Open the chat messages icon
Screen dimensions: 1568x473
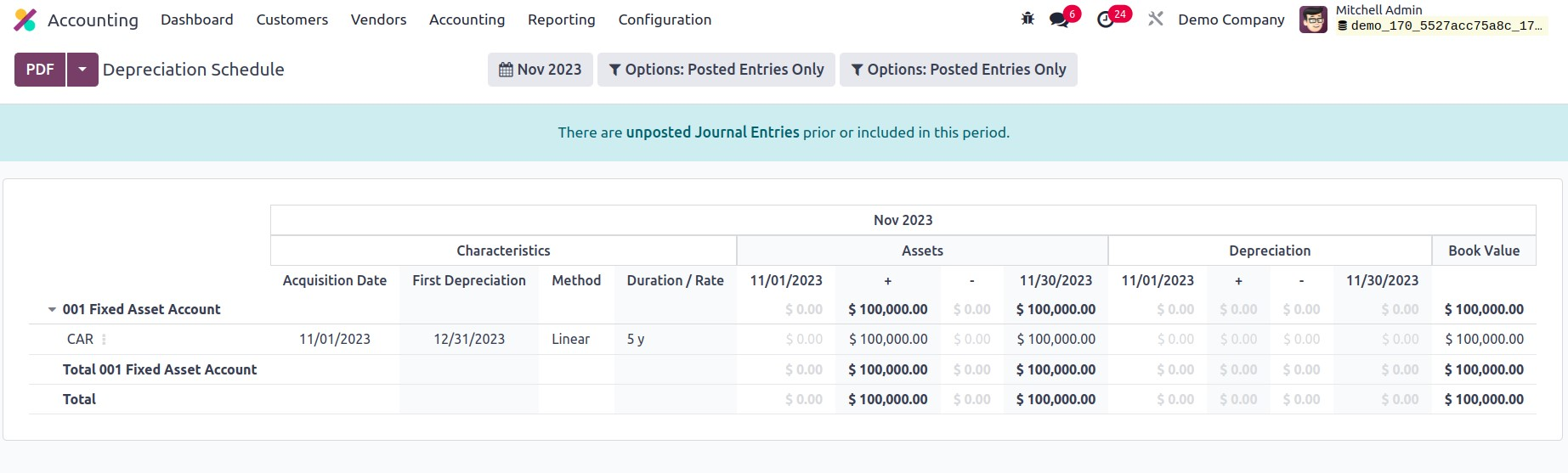click(1059, 20)
